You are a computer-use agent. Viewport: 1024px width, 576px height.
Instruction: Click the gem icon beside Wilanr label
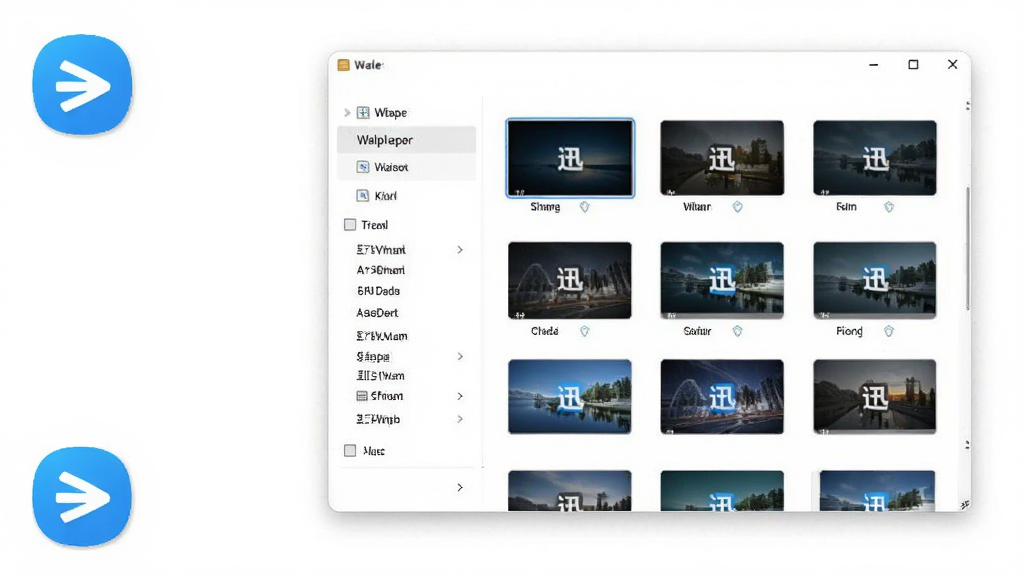(x=737, y=207)
